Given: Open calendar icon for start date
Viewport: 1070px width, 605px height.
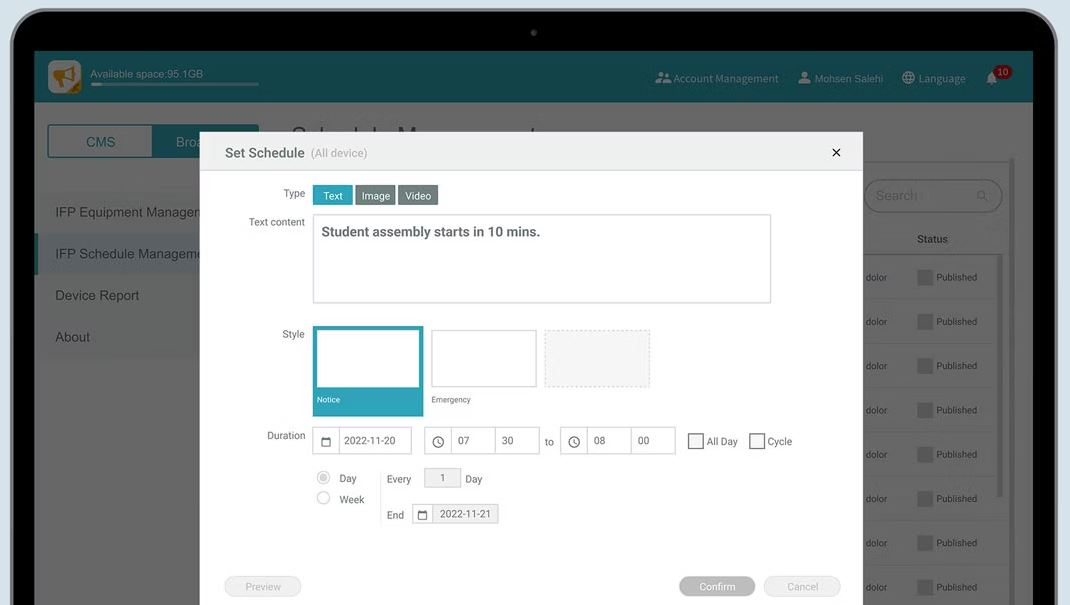Looking at the screenshot, I should [x=326, y=441].
